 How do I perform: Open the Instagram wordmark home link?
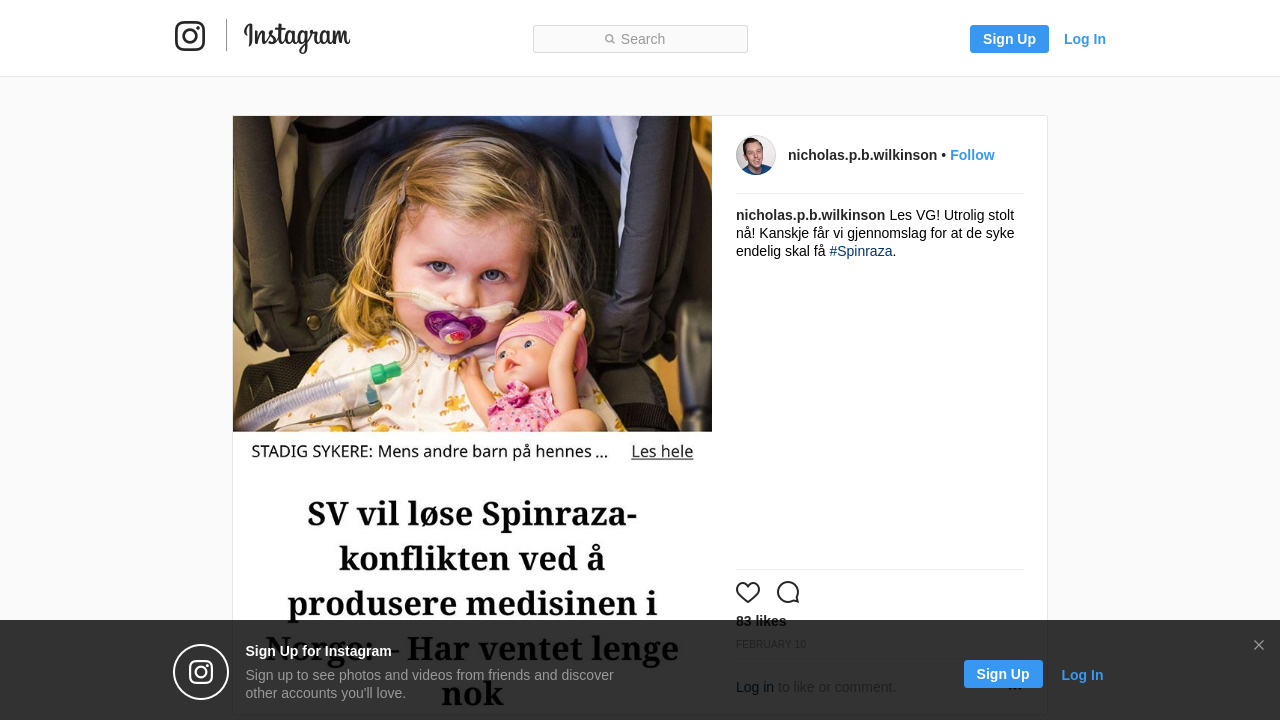(297, 37)
